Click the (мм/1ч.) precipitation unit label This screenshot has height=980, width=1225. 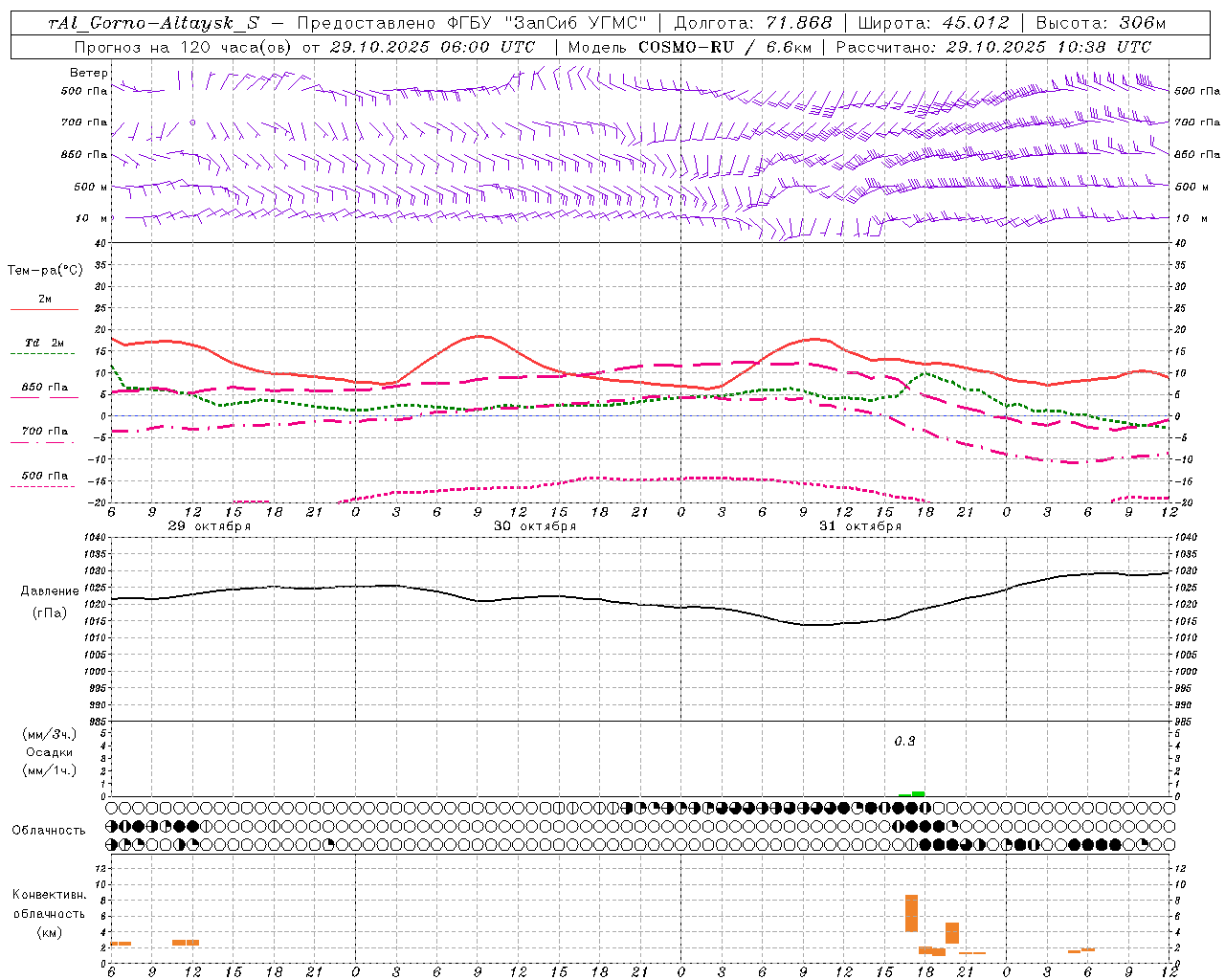pyautogui.click(x=50, y=770)
